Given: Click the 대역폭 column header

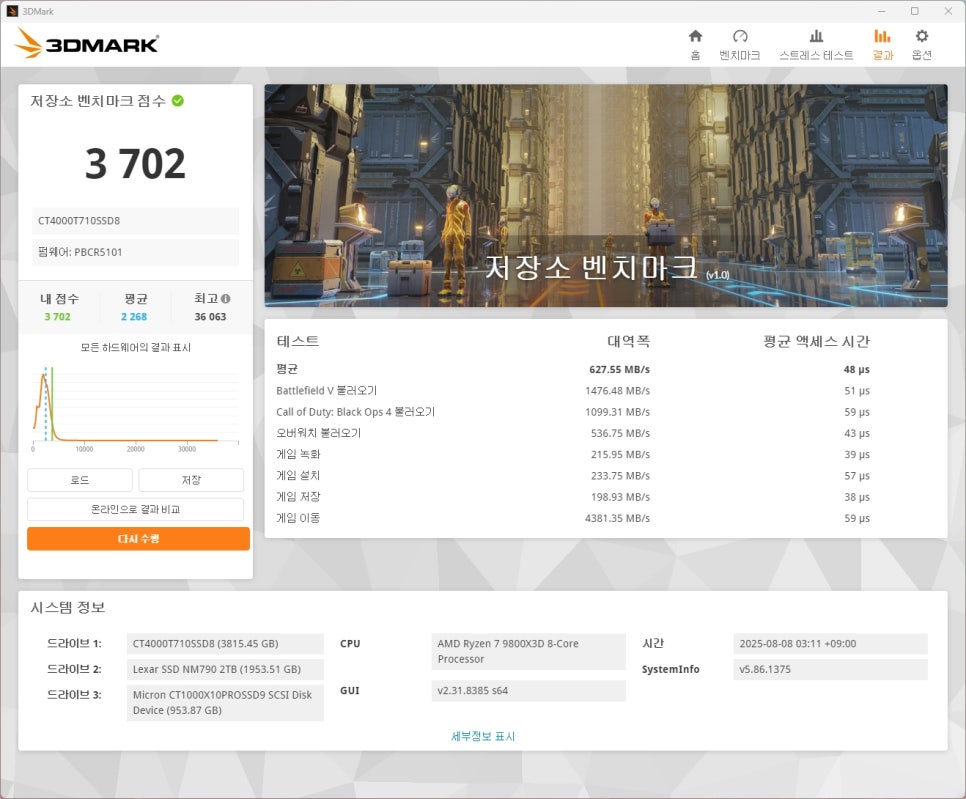Looking at the screenshot, I should (x=628, y=341).
